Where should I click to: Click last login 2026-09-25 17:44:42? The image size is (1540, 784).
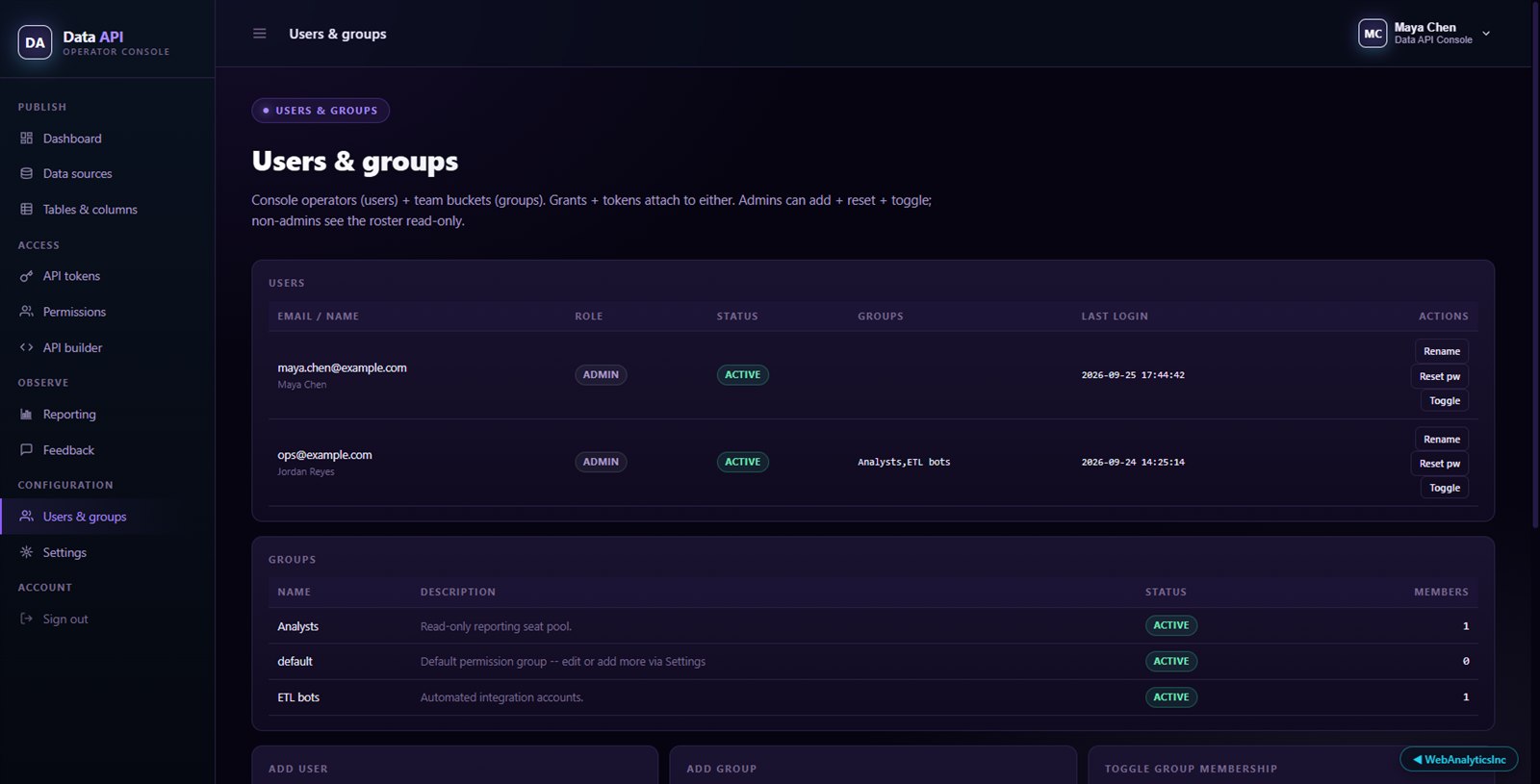pos(1133,375)
